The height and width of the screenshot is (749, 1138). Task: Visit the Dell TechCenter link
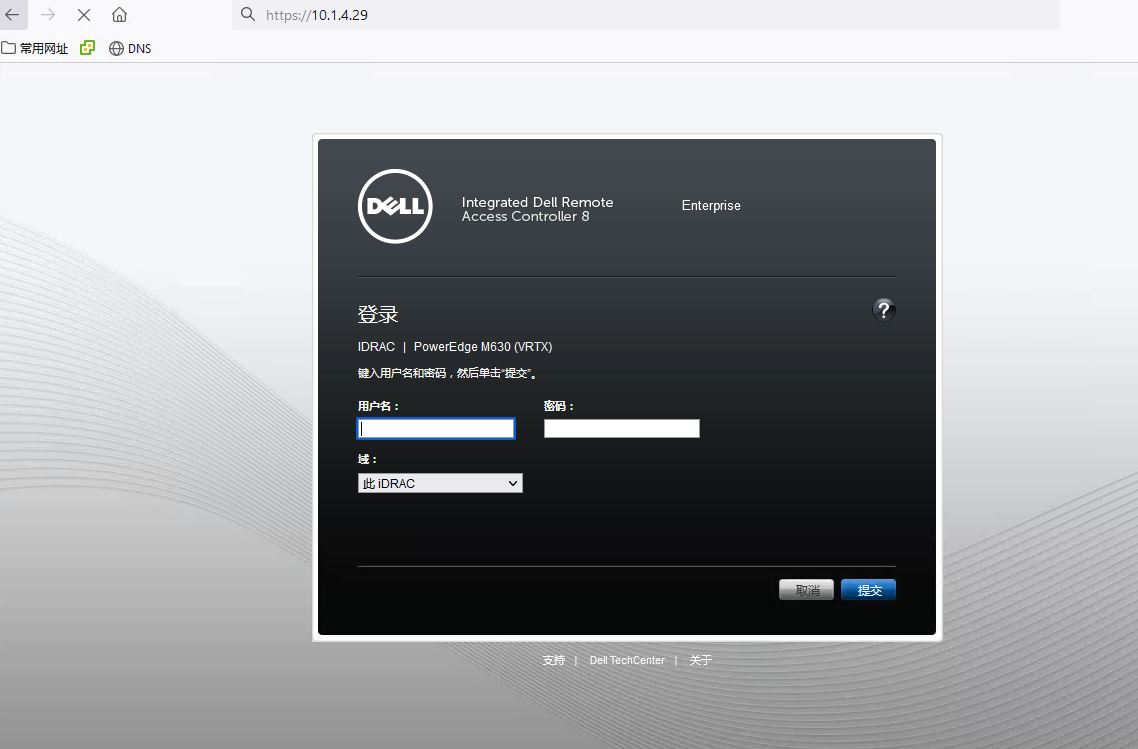tap(627, 661)
